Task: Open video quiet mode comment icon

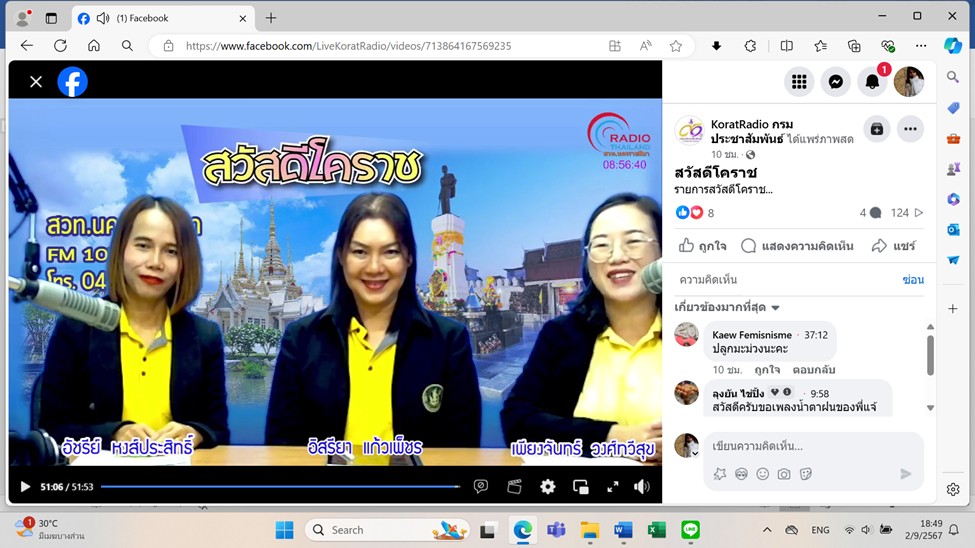Action: point(481,486)
